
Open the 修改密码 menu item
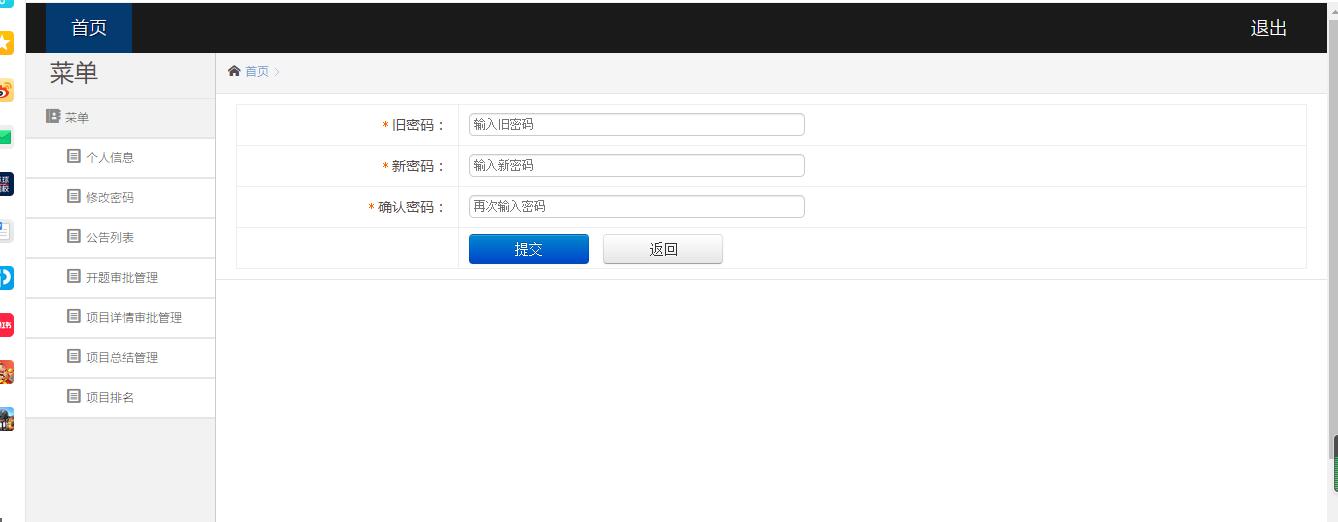tap(120, 198)
